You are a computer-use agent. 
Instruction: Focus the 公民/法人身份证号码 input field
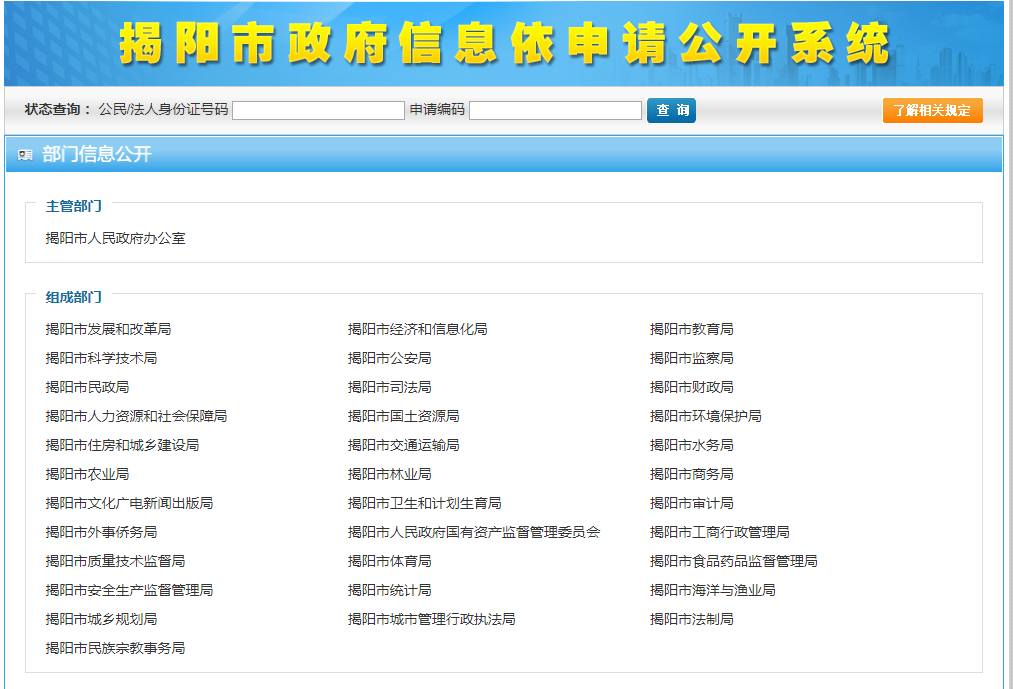319,111
